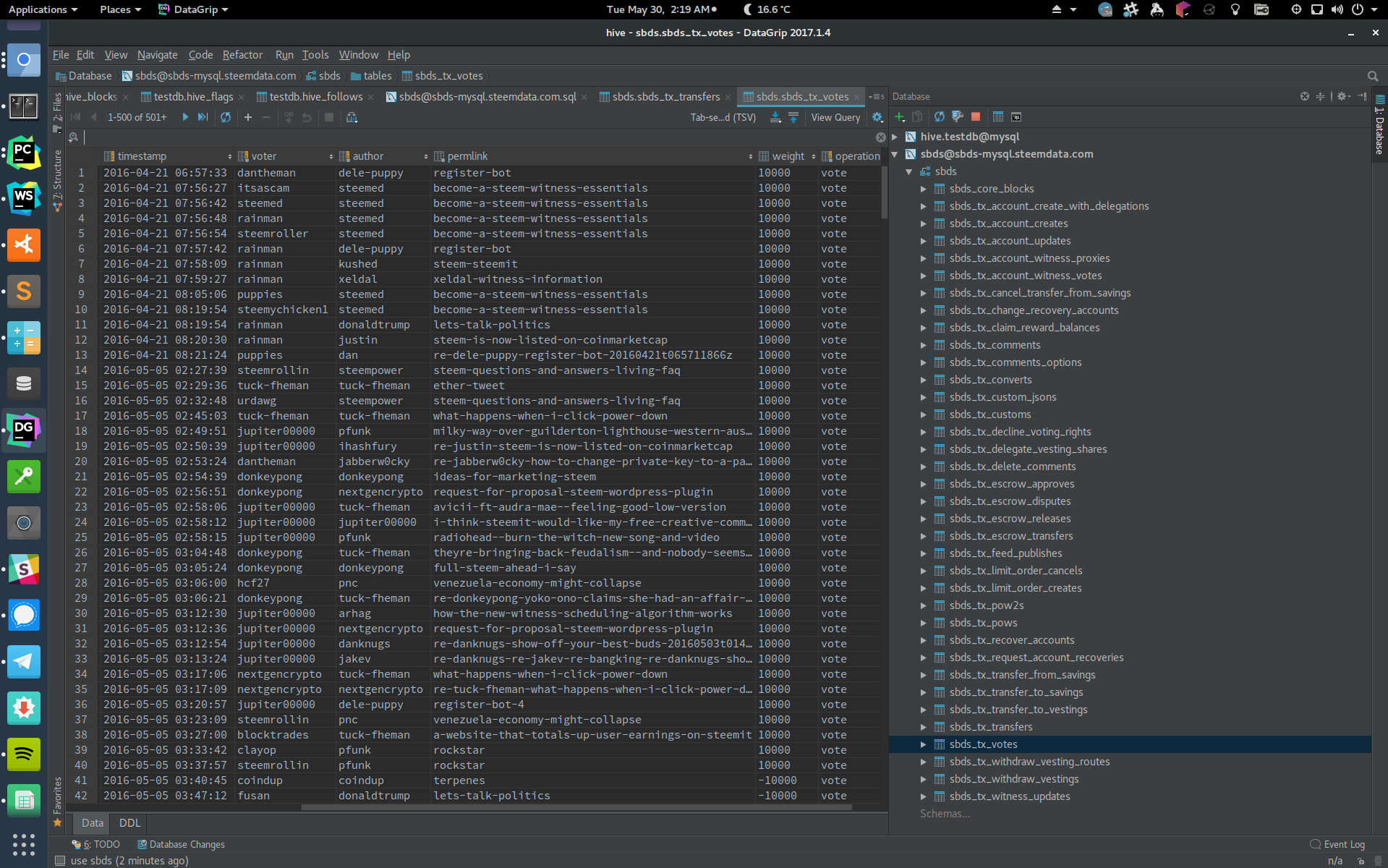Focus the row filter input field
The width and height of the screenshot is (1388, 868).
click(x=477, y=137)
